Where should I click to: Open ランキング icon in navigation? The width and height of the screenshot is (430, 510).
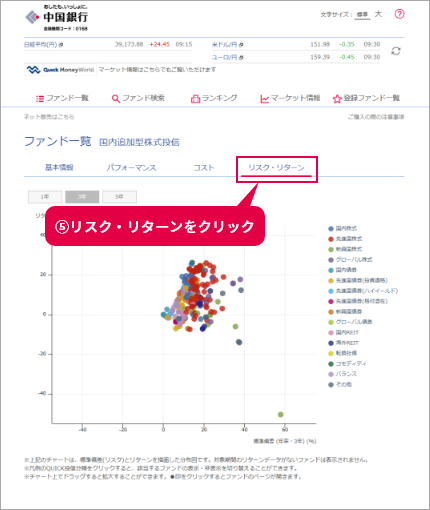coord(195,99)
